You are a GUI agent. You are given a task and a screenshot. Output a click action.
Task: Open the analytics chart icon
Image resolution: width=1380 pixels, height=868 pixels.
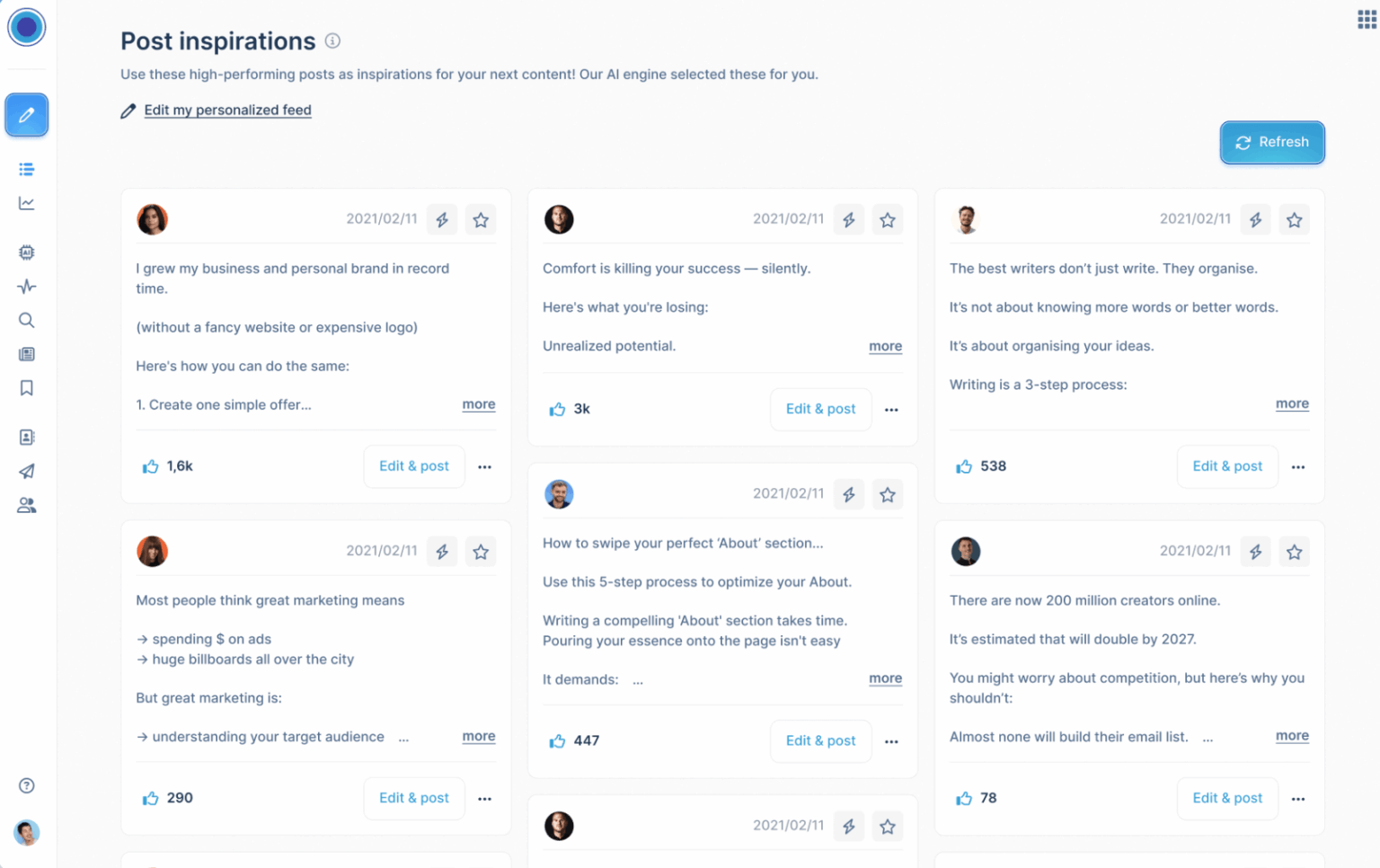26,203
